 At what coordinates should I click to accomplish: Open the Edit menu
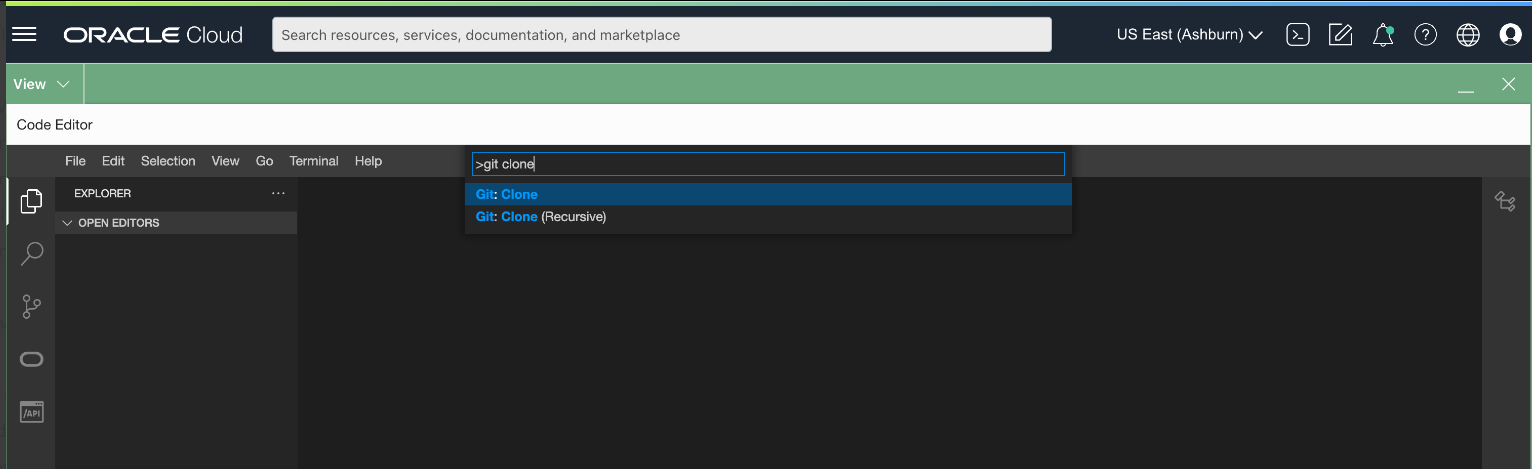[113, 161]
